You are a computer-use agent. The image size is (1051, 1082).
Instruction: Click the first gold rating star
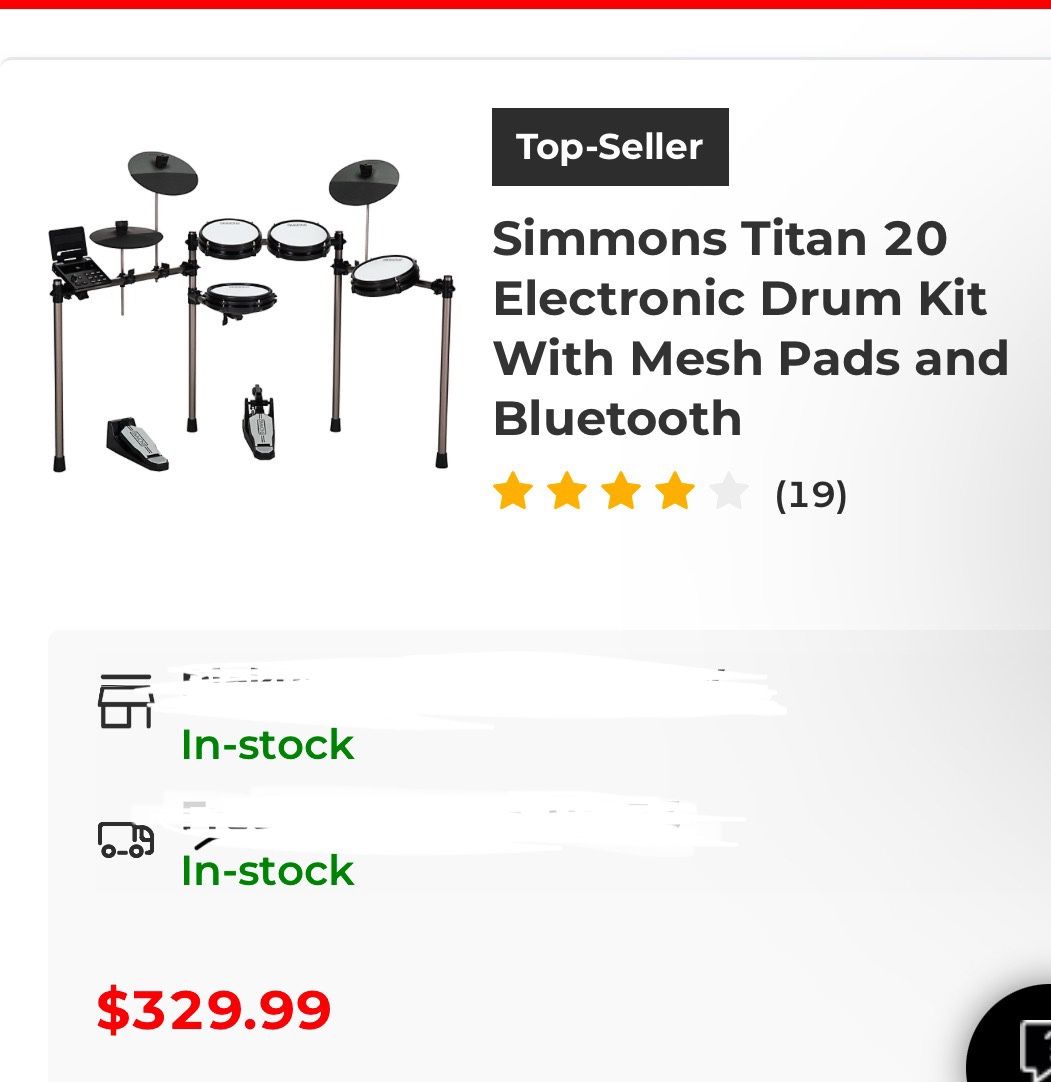tap(513, 492)
